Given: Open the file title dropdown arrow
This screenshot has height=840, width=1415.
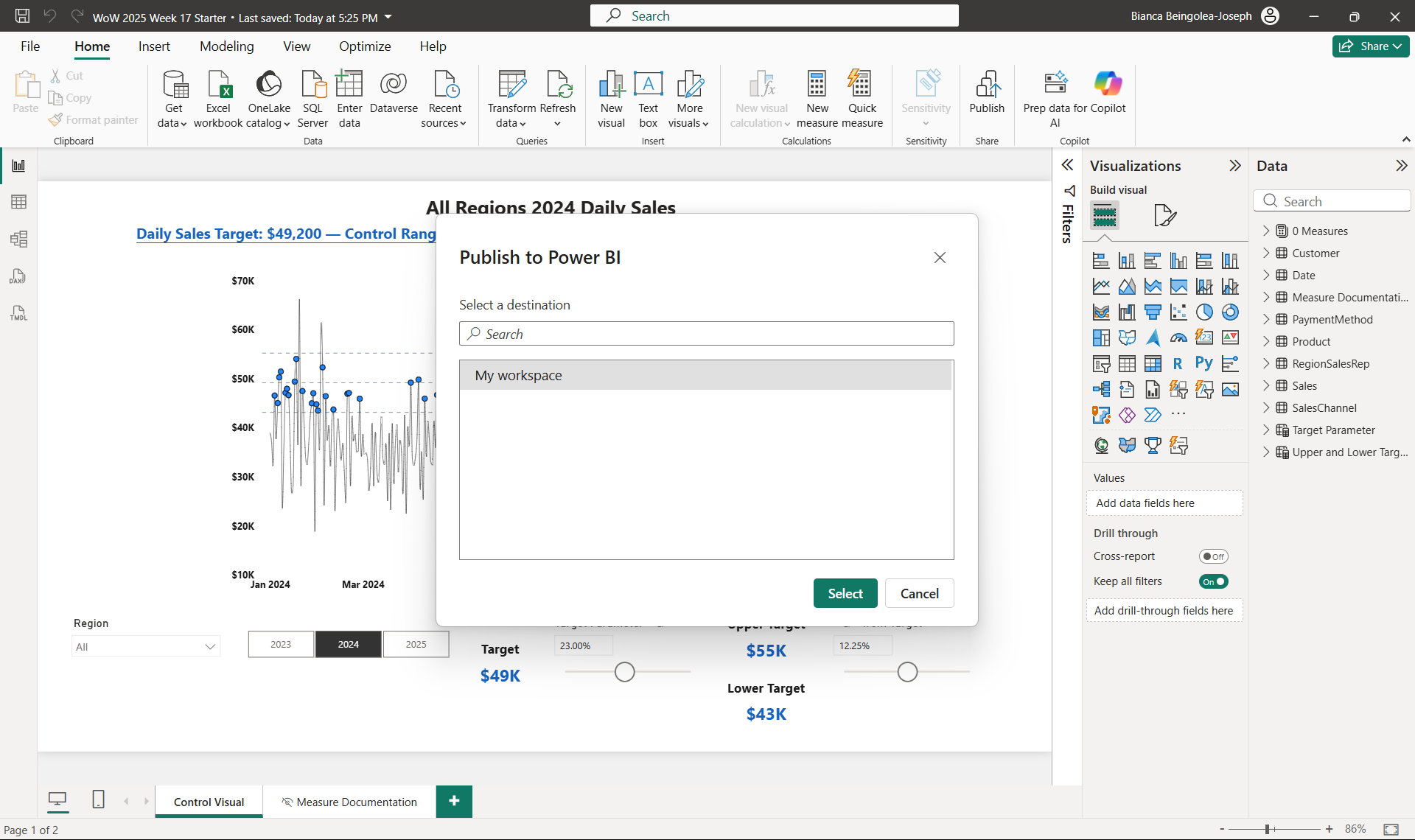Looking at the screenshot, I should coord(388,17).
